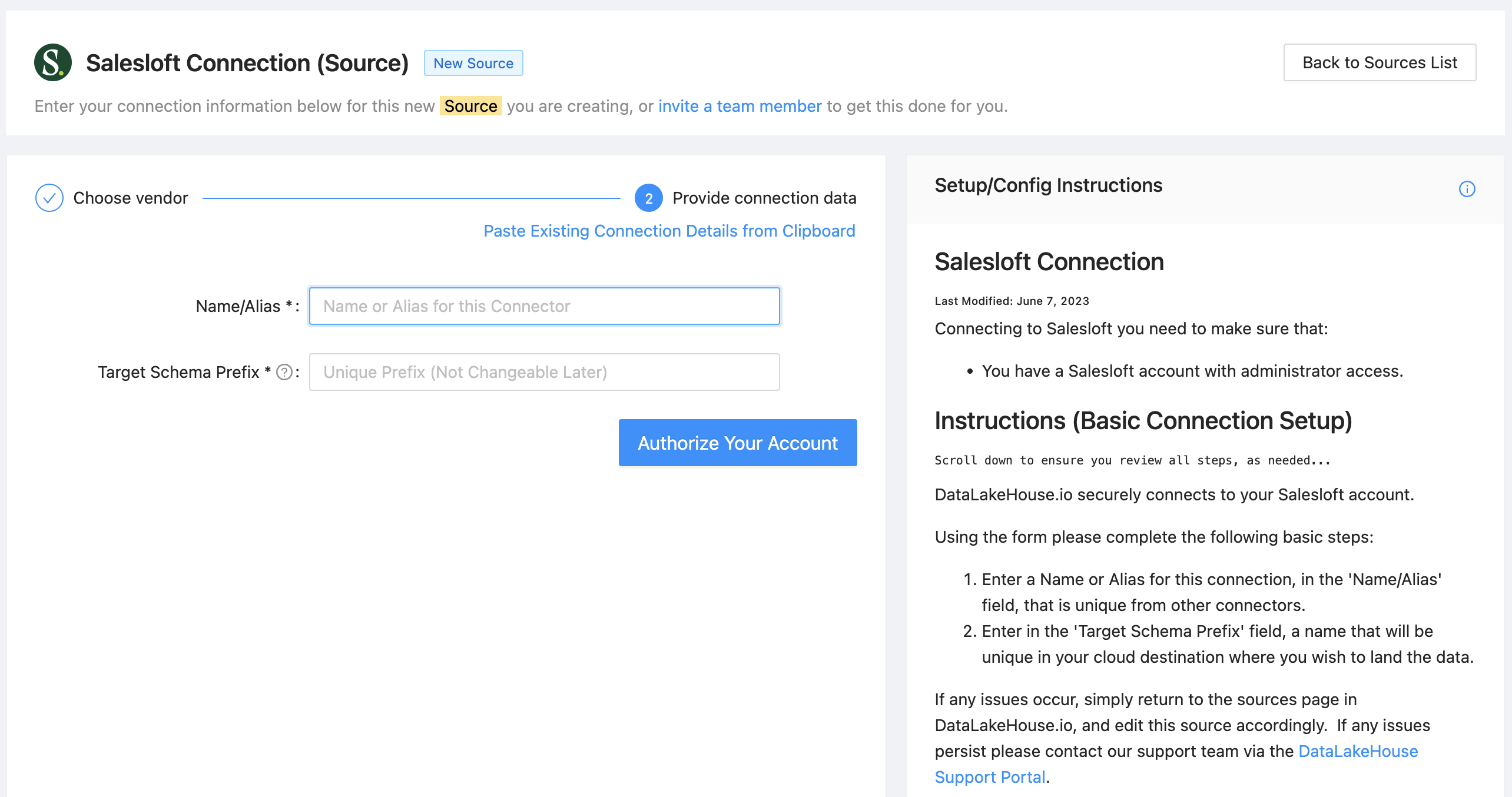Click the Setup/Config Instructions panel header
The width and height of the screenshot is (1512, 797).
click(x=1048, y=185)
